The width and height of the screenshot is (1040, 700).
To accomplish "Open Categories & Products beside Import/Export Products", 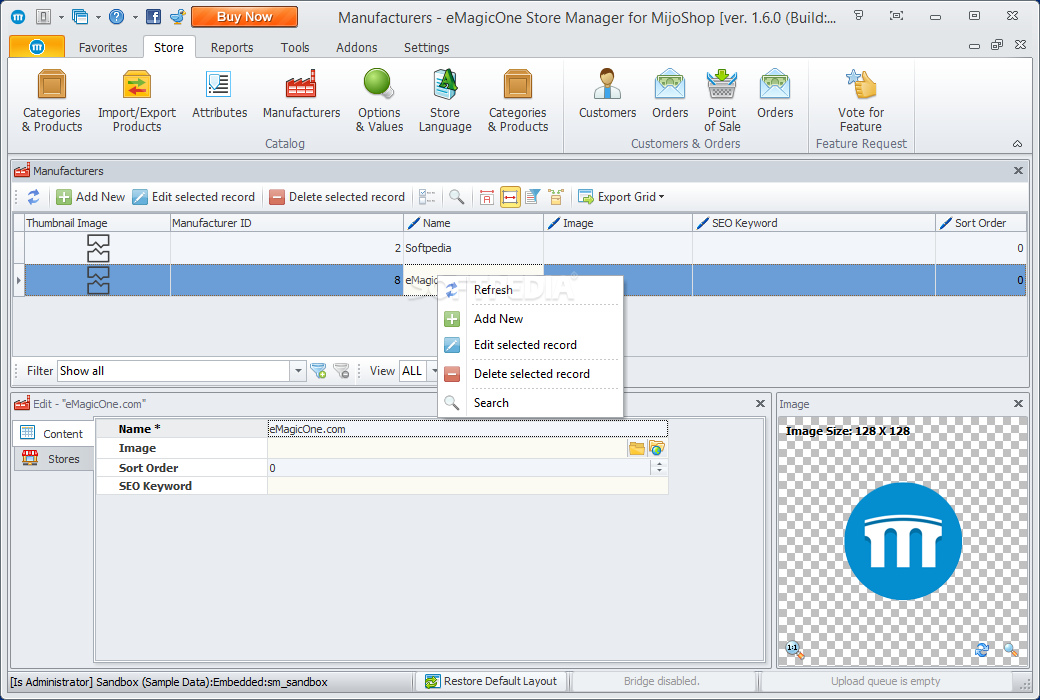I will [x=52, y=100].
